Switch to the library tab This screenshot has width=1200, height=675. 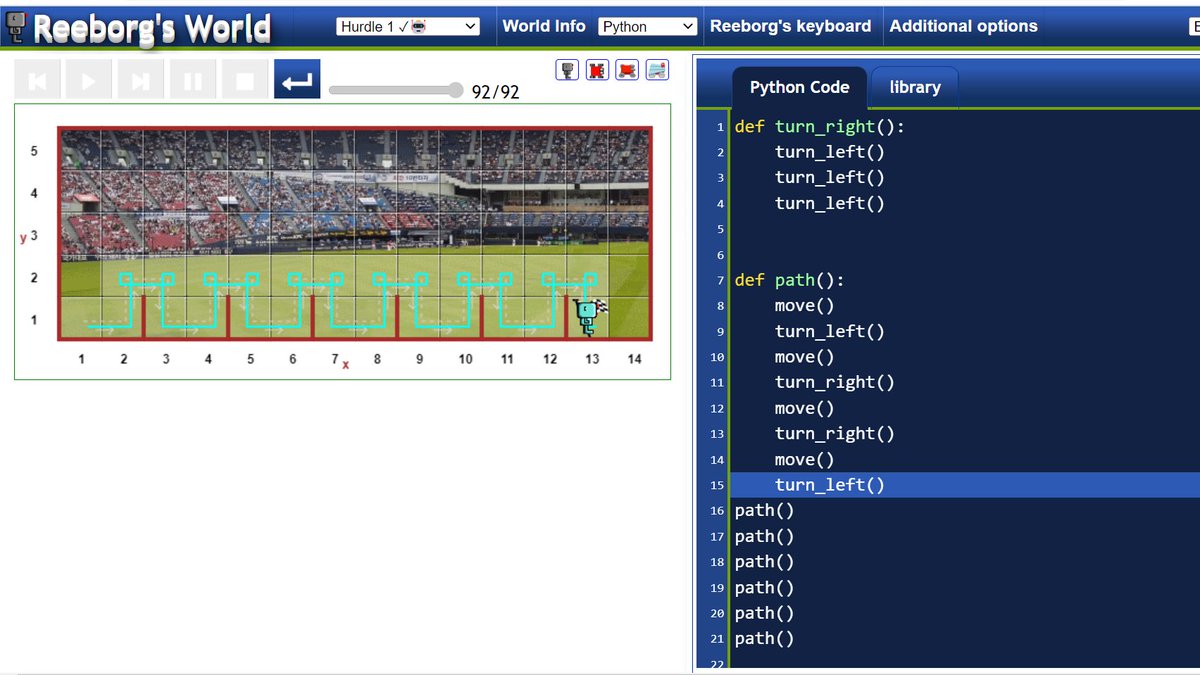tap(915, 87)
